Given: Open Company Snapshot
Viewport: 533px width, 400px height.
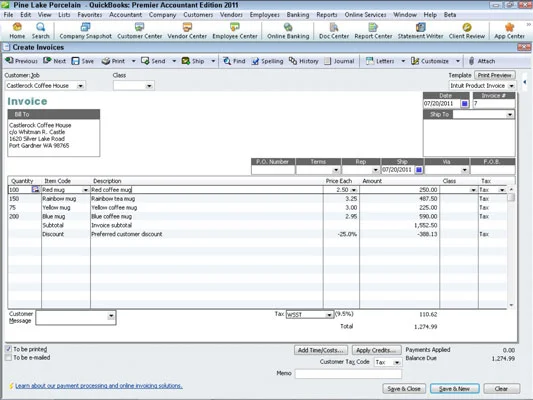Looking at the screenshot, I should coord(85,31).
